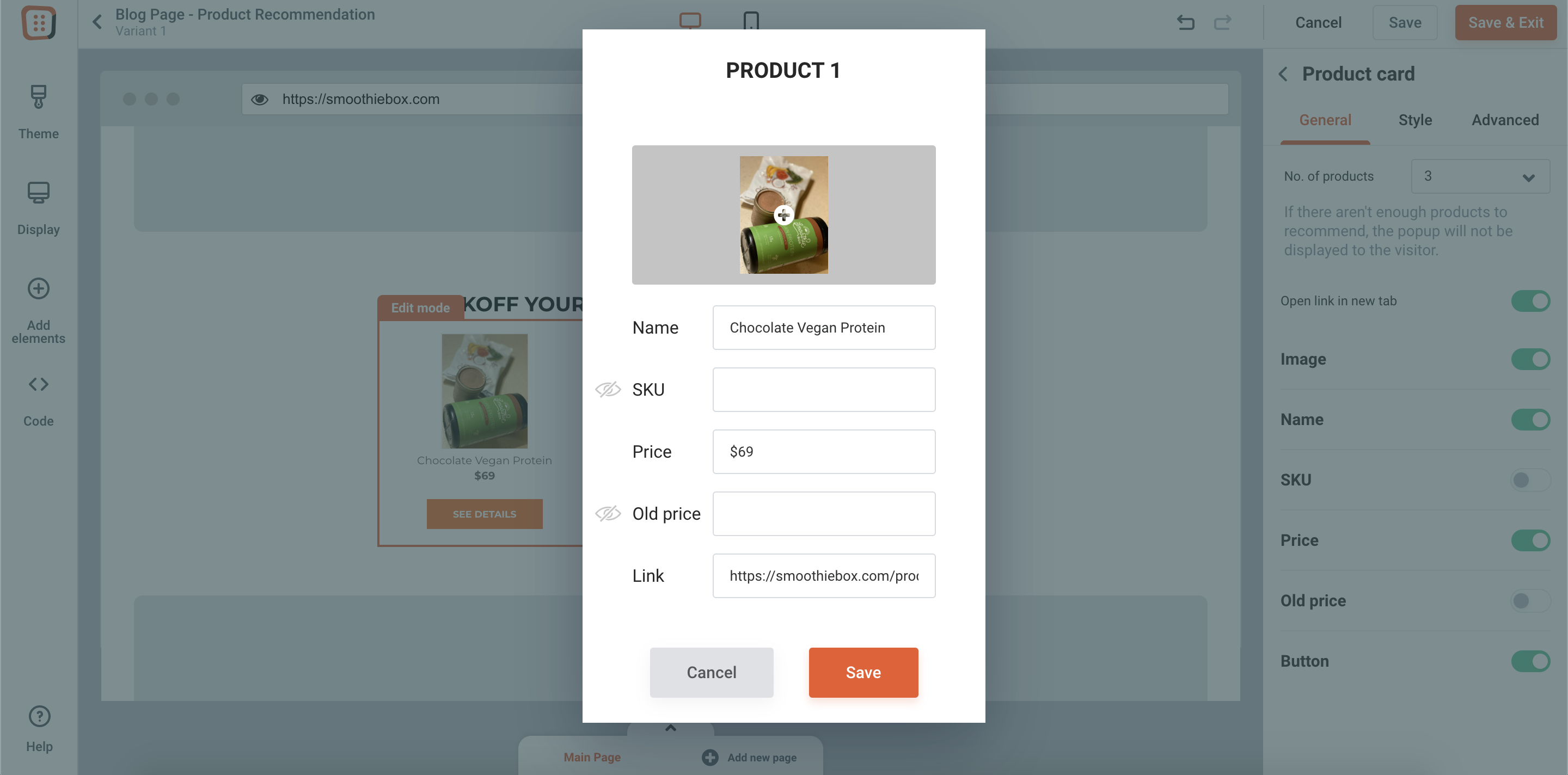The height and width of the screenshot is (775, 1568).
Task: Open the Help question mark icon
Action: point(40,716)
